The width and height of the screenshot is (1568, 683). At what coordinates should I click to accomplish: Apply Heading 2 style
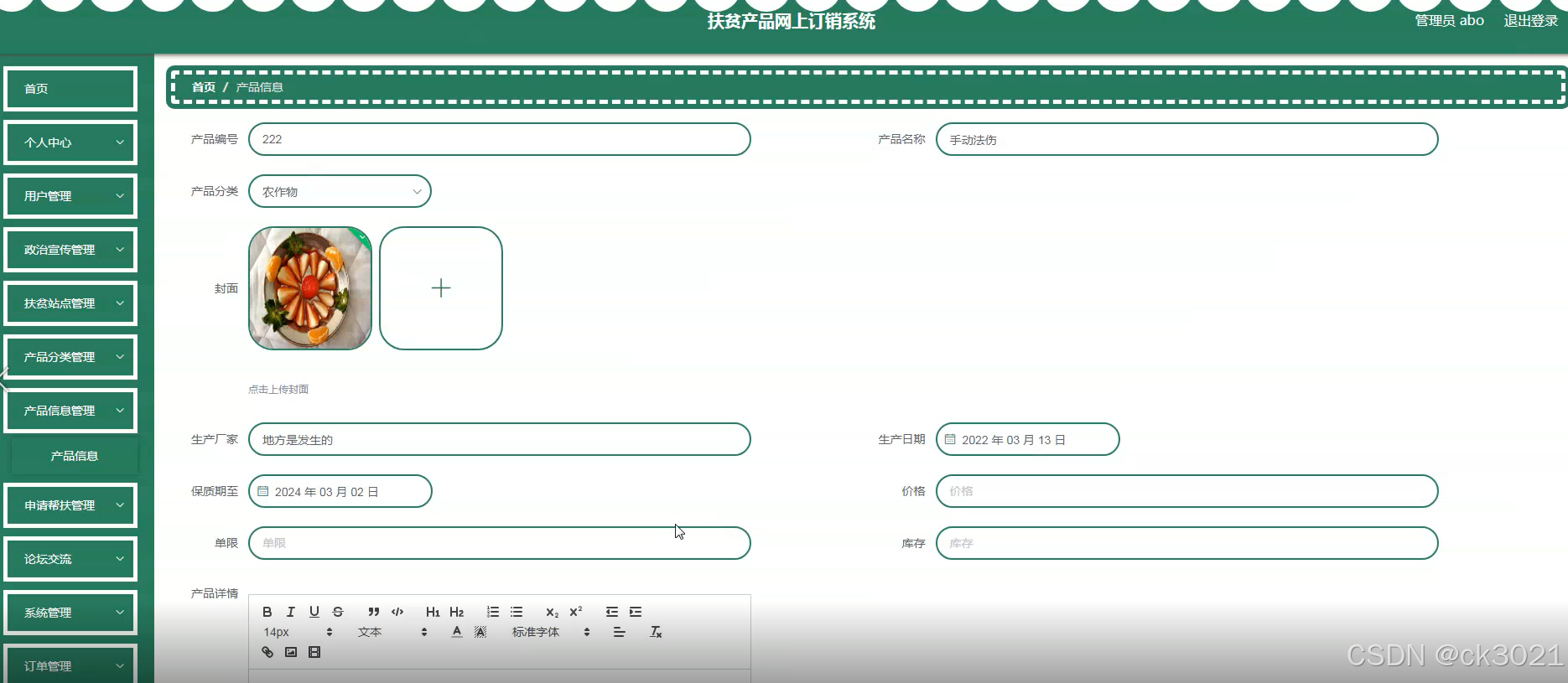[x=457, y=612]
